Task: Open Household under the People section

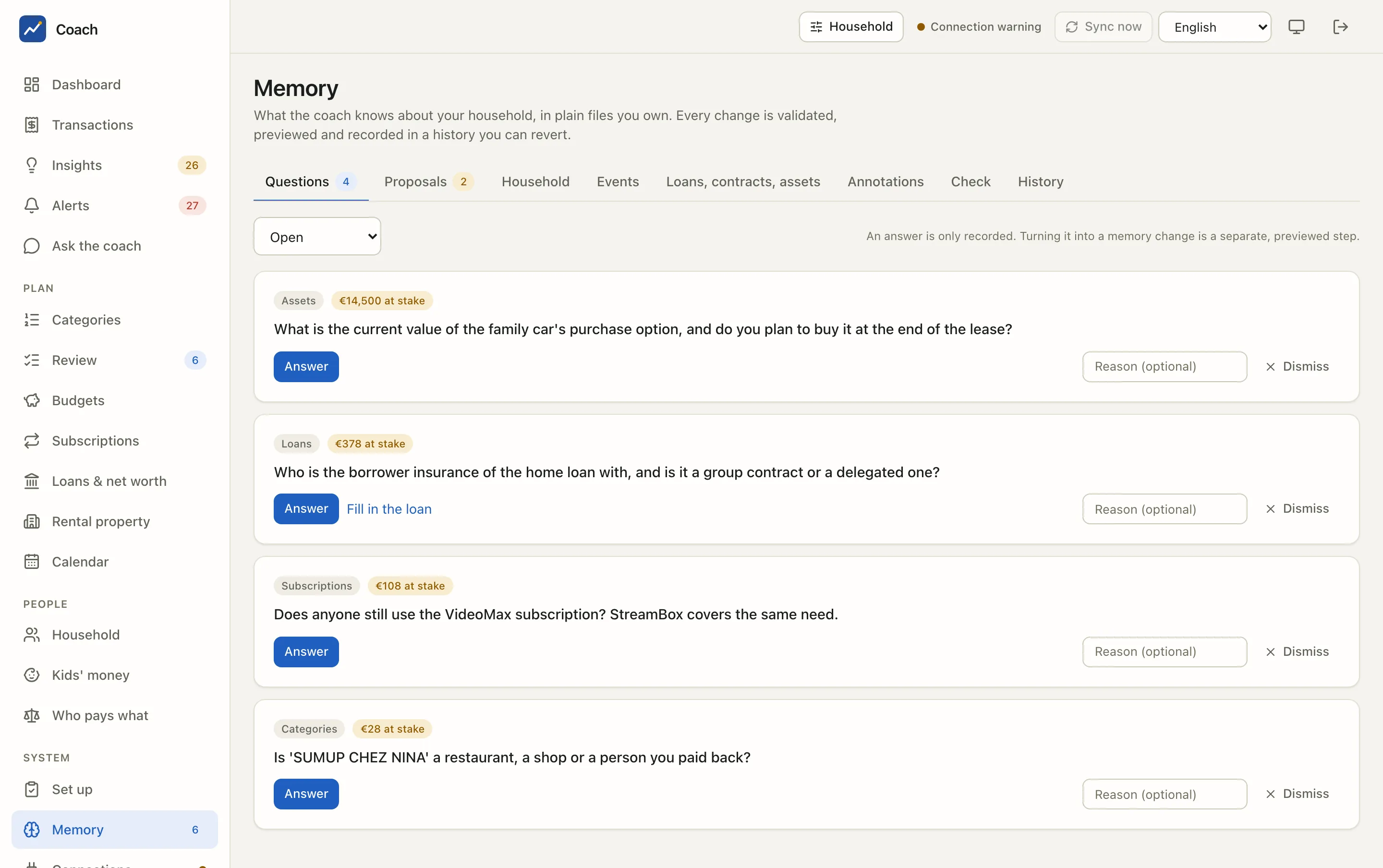Action: coord(114,634)
